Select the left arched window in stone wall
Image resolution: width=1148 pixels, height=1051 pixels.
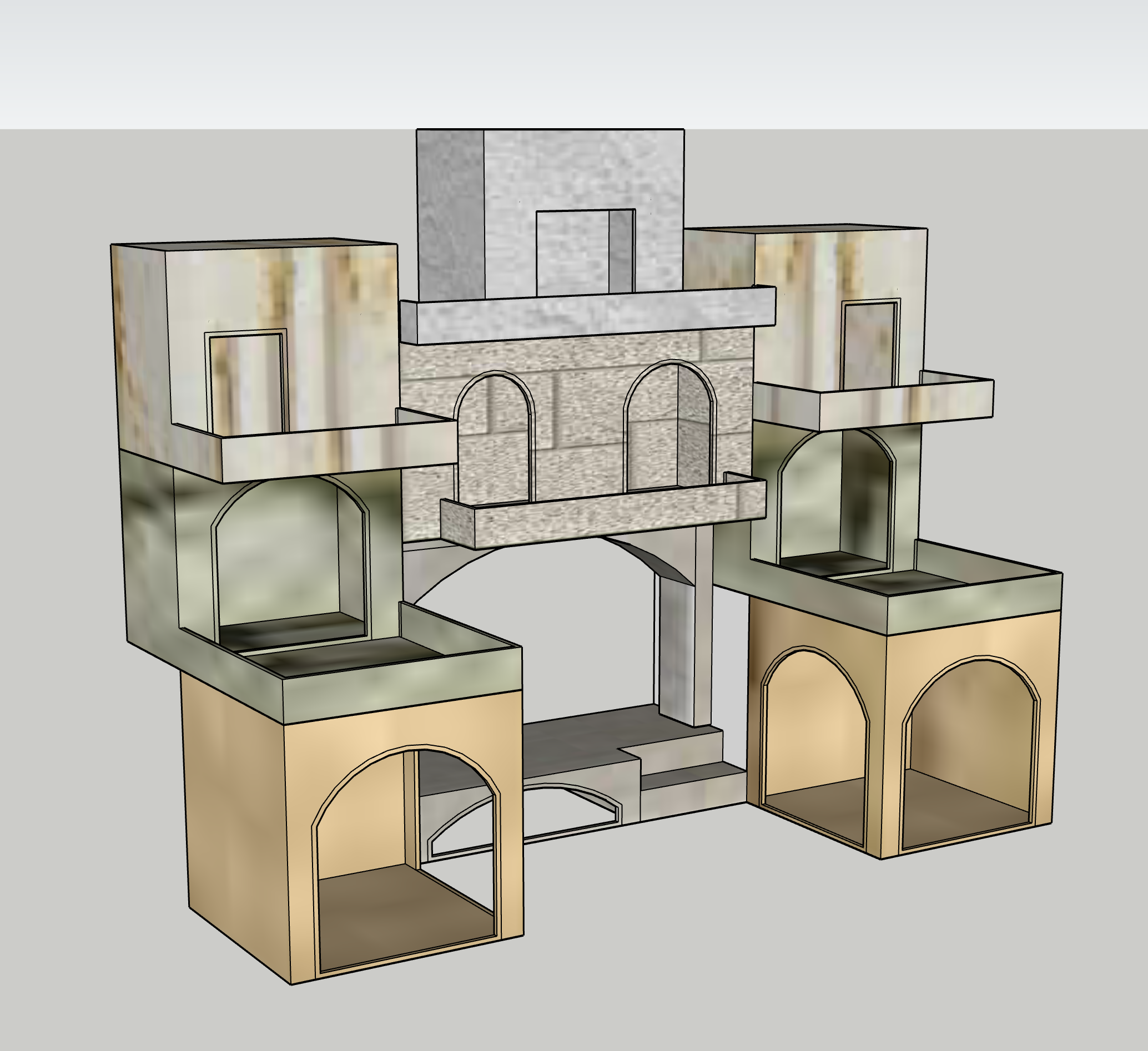[x=494, y=438]
